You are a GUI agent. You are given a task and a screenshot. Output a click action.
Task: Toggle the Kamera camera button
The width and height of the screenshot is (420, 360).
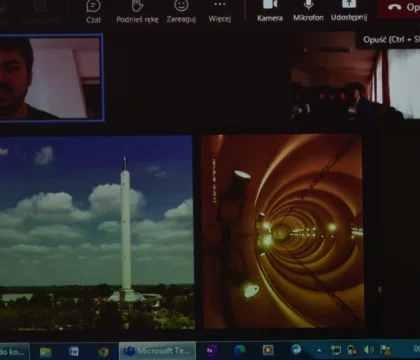click(270, 11)
